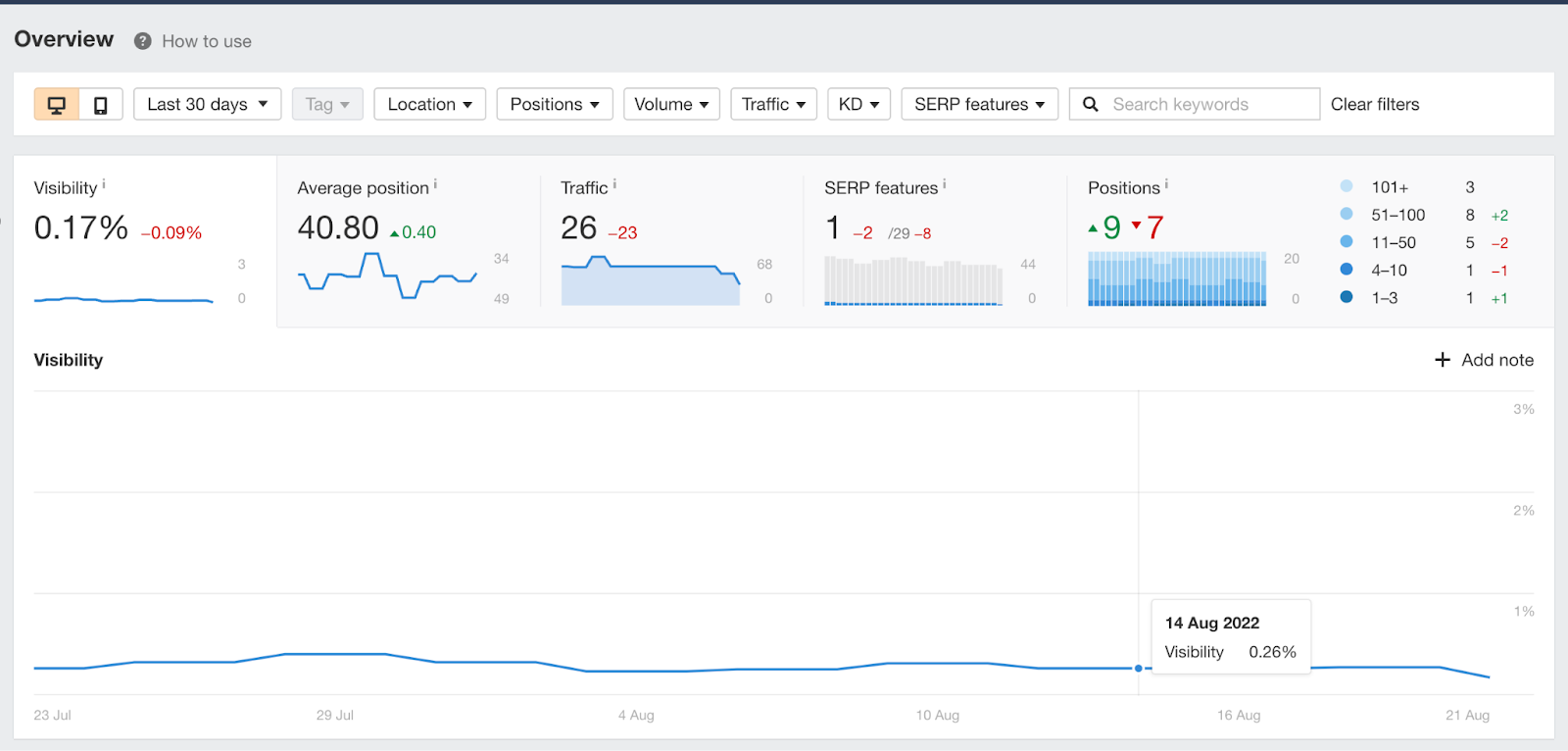Open the Location filter dropdown
The image size is (1568, 751).
[430, 104]
